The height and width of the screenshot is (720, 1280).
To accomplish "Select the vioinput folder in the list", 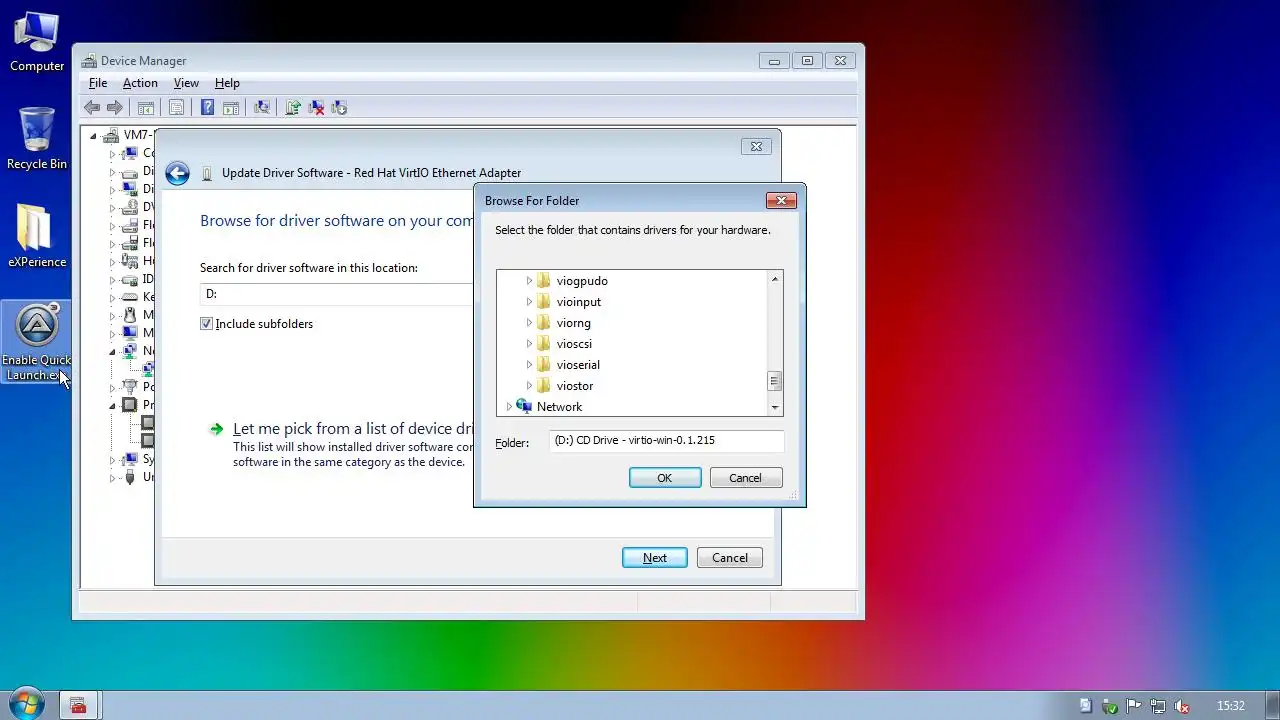I will [x=579, y=302].
